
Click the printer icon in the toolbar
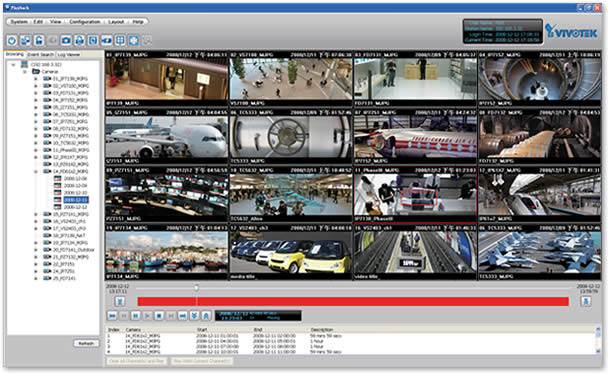click(x=80, y=40)
